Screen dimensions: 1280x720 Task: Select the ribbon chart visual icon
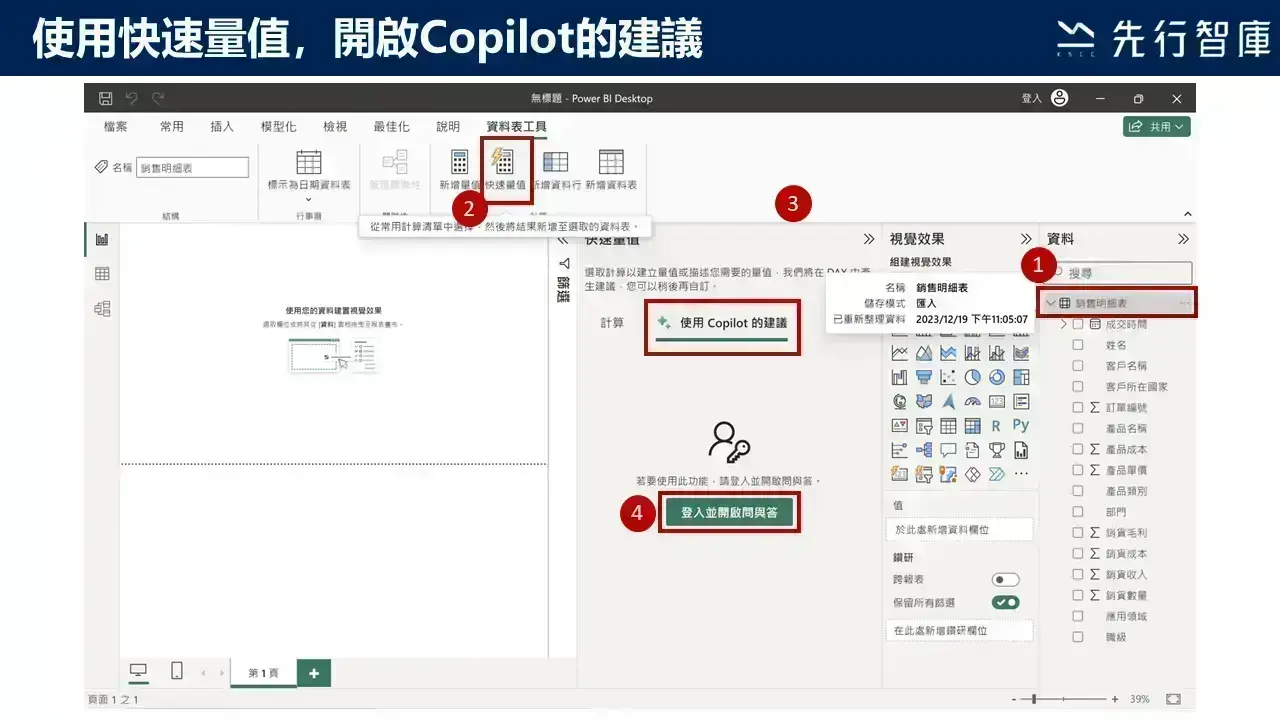coord(1021,353)
